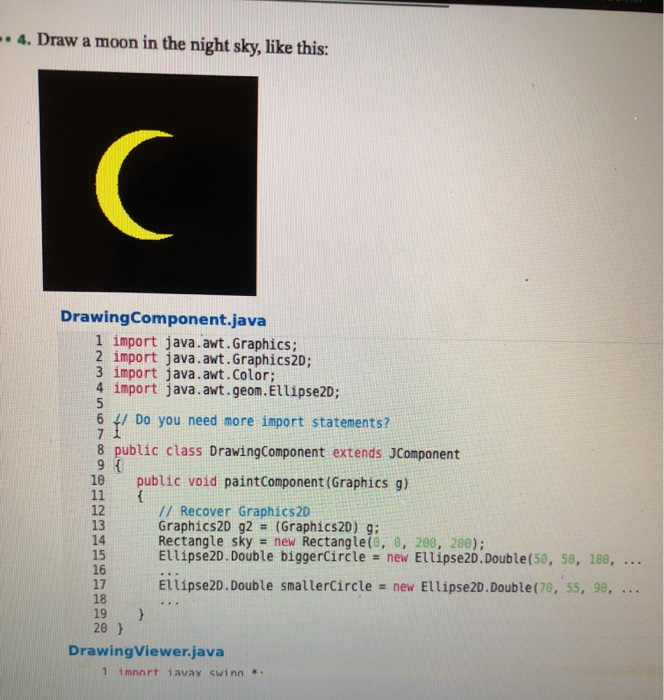This screenshot has height=700, width=664.
Task: Click the line 'import java.awt.Graphics2D;'
Action: click(x=213, y=358)
